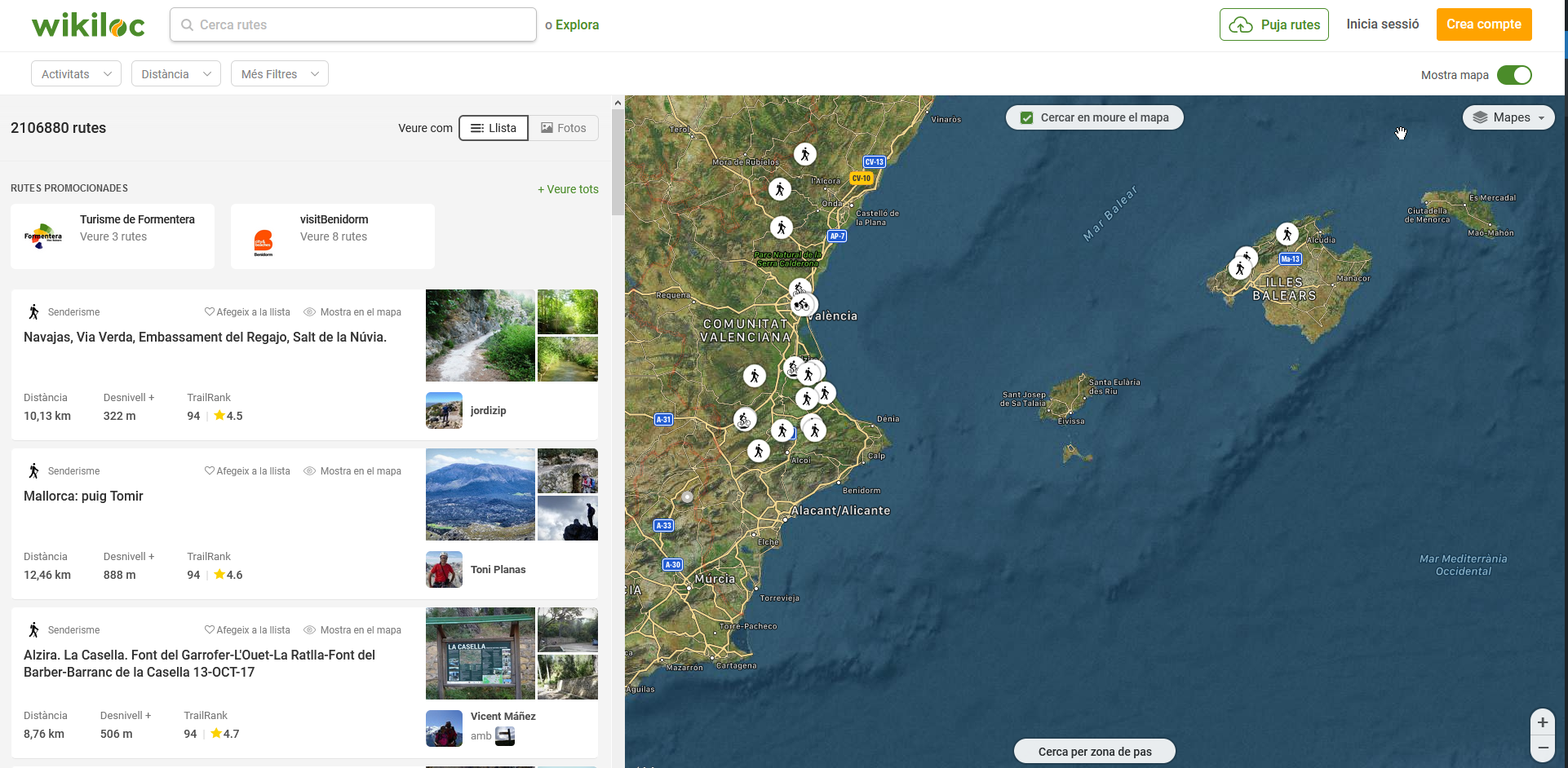Click the Vicent Máñez username

click(503, 716)
